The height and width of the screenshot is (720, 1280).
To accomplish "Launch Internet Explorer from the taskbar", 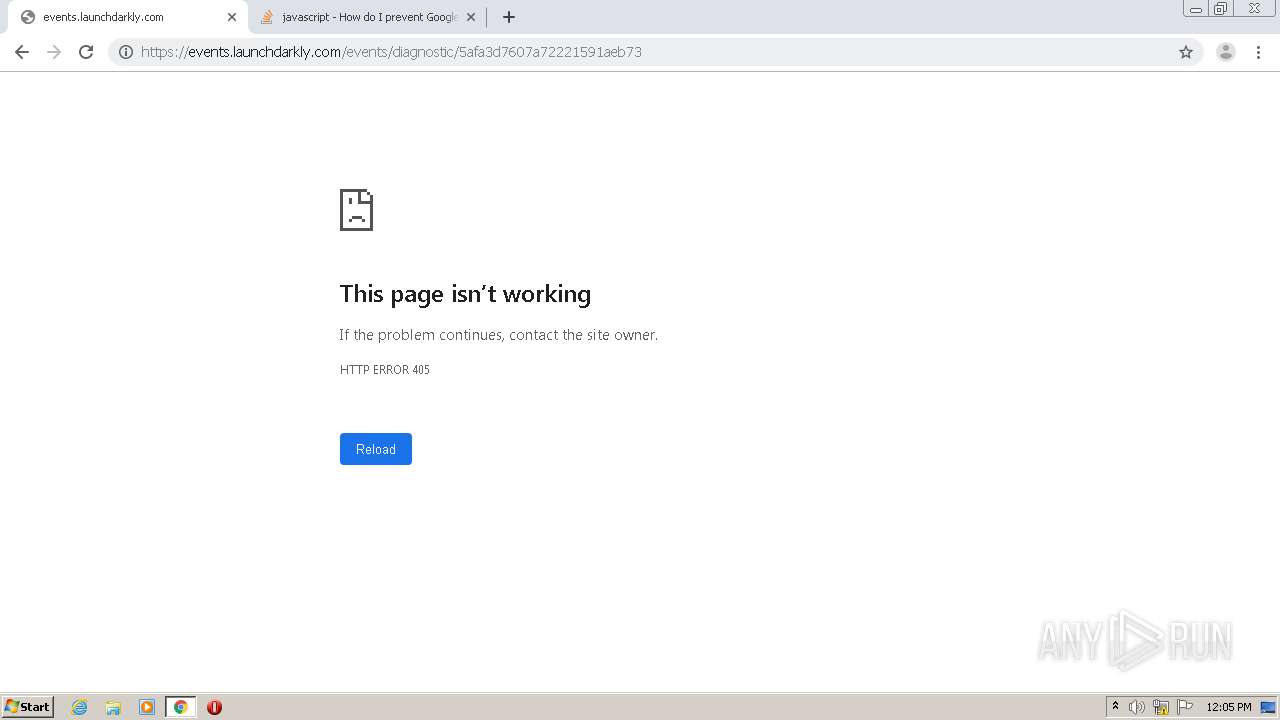I will 80,707.
